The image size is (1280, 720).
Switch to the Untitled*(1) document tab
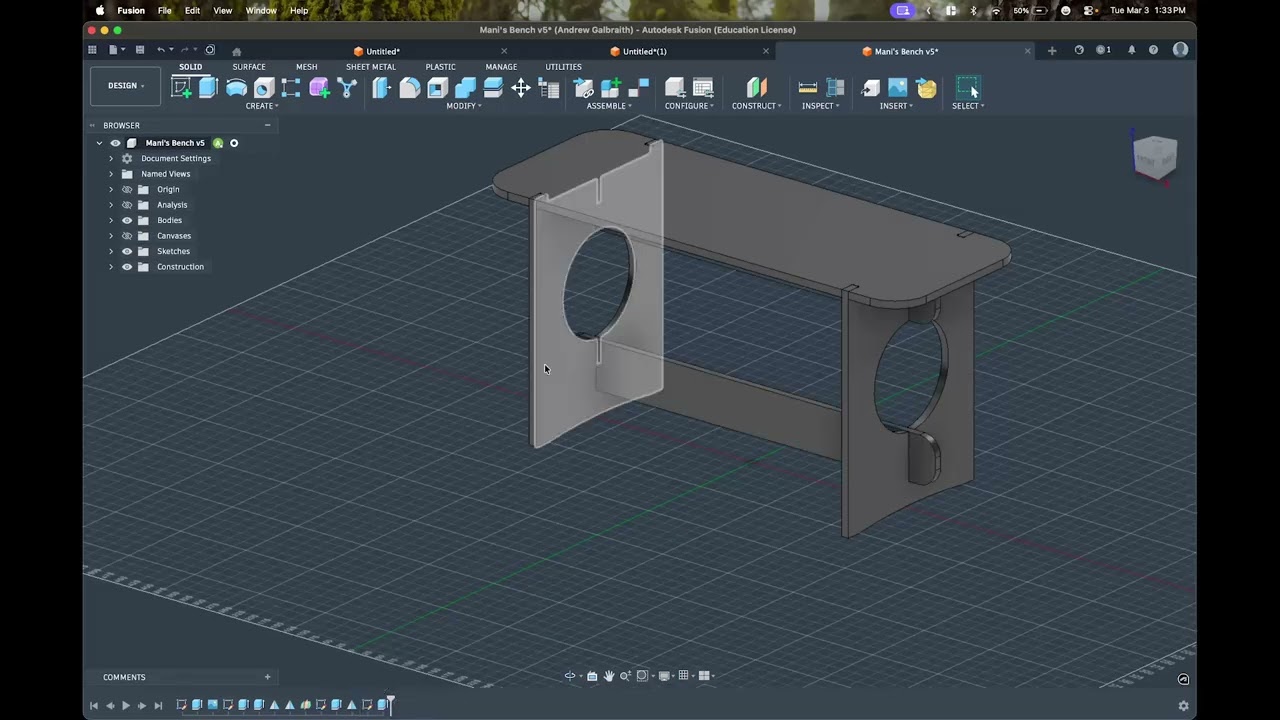point(644,51)
